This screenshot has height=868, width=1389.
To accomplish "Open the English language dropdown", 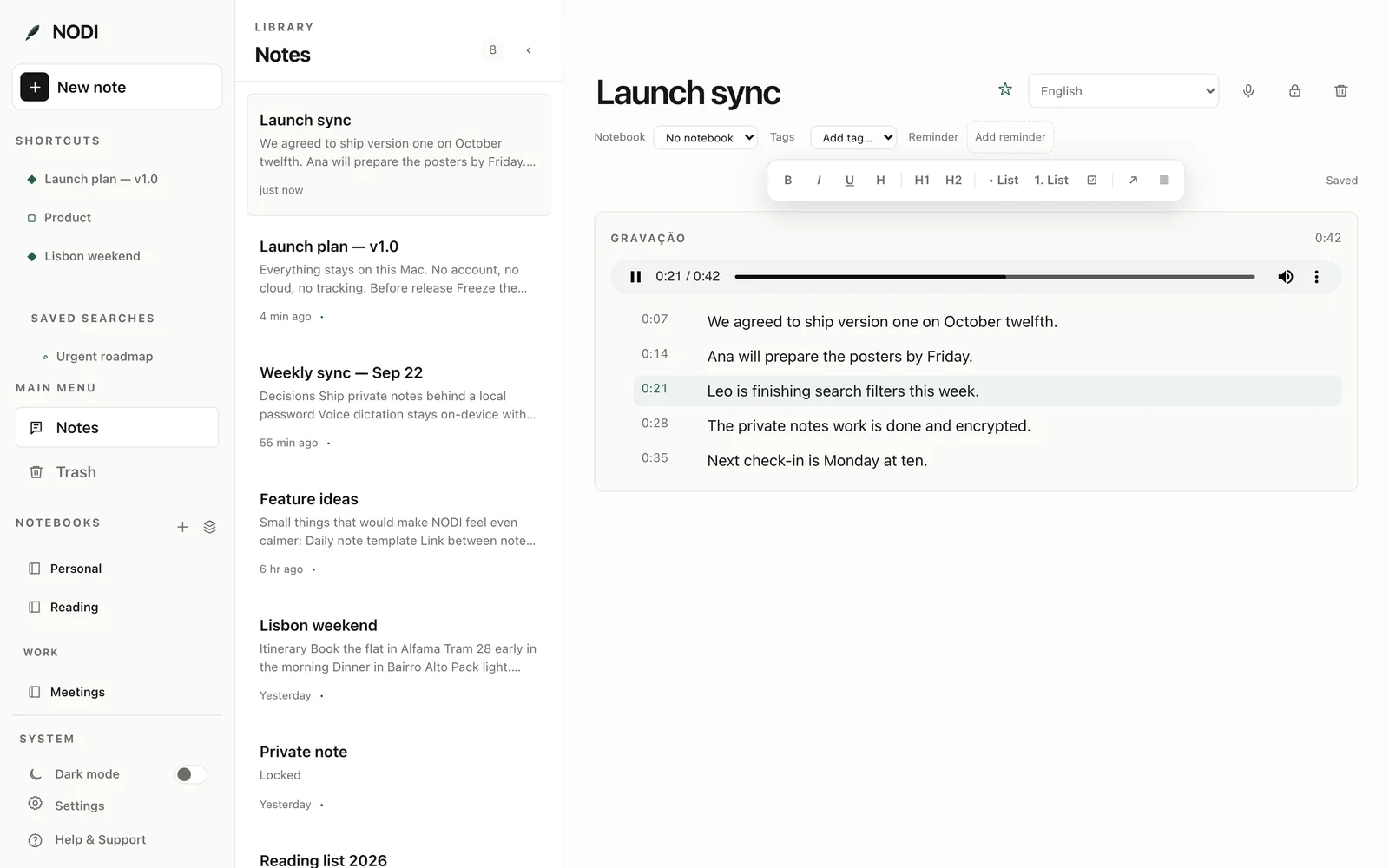I will [x=1123, y=91].
